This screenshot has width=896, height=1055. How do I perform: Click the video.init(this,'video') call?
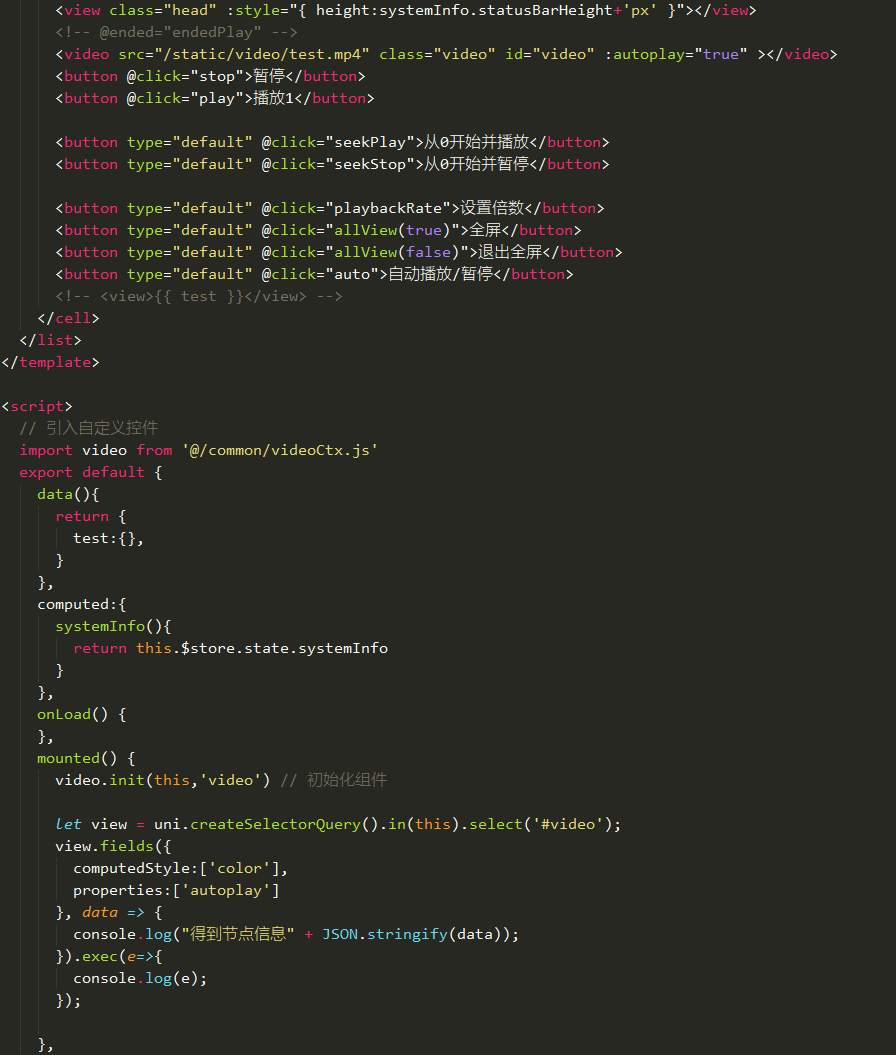(162, 780)
